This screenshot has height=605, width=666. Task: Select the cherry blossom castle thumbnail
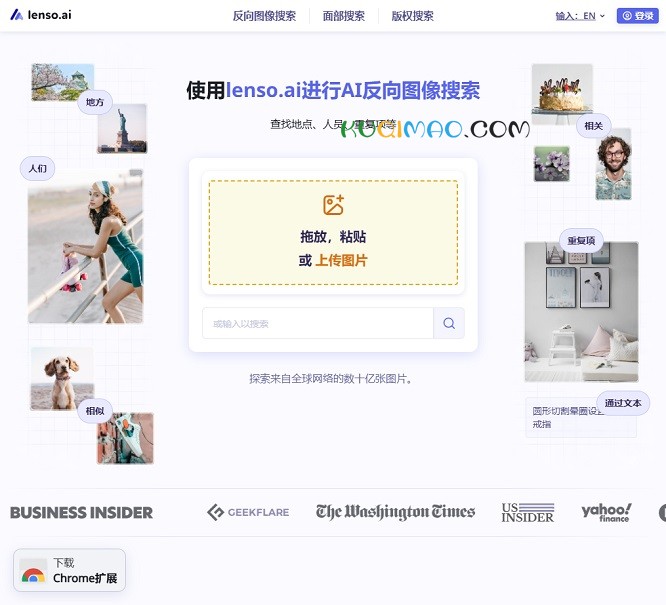pos(62,82)
